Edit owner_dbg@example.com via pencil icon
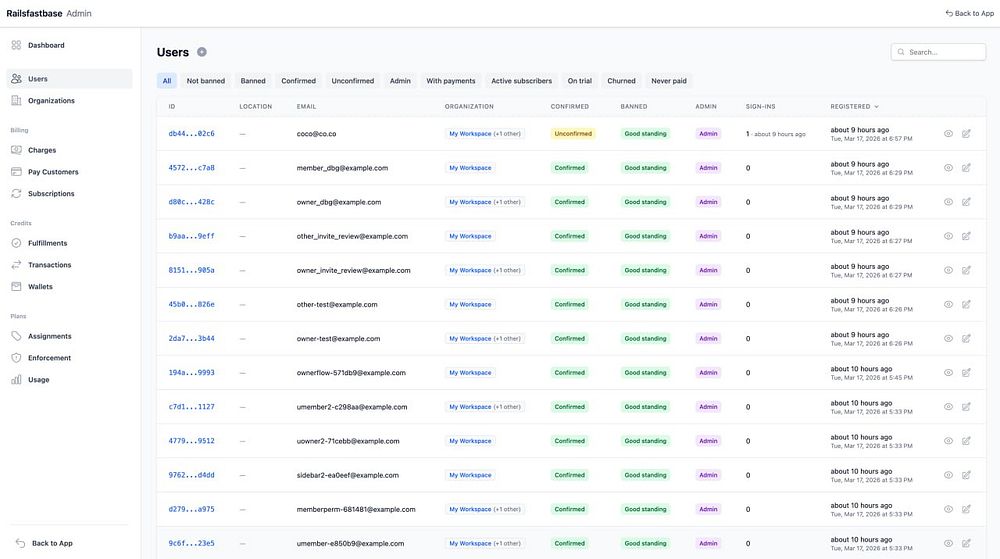 pyautogui.click(x=966, y=202)
